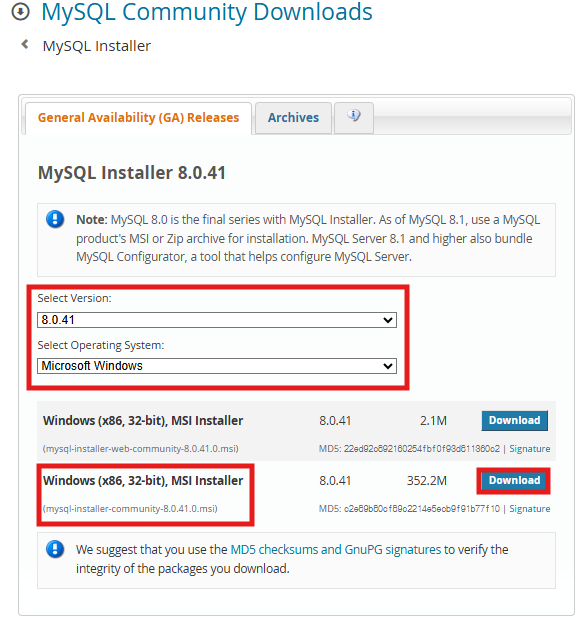Click the Select Operating System label

100,345
